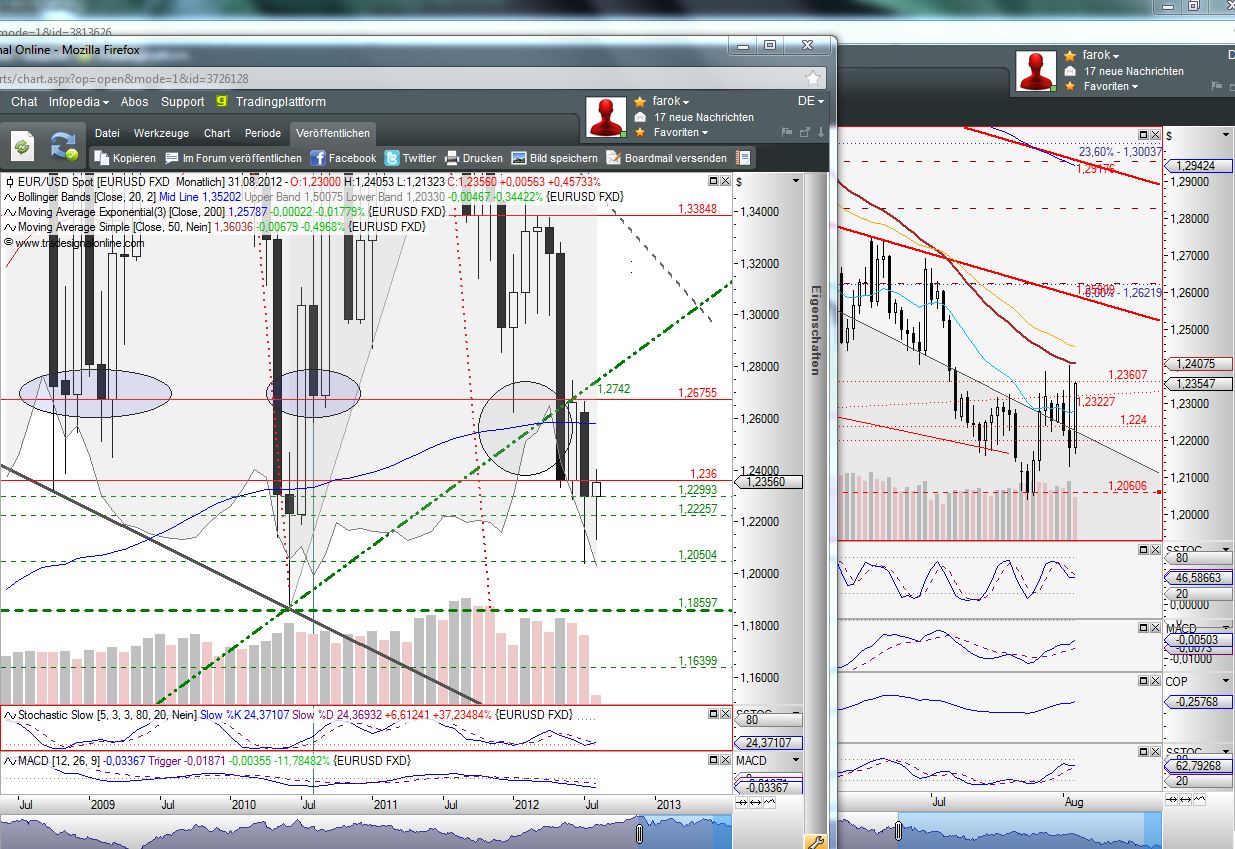Open the Support menu item
This screenshot has width=1235, height=849.
182,102
